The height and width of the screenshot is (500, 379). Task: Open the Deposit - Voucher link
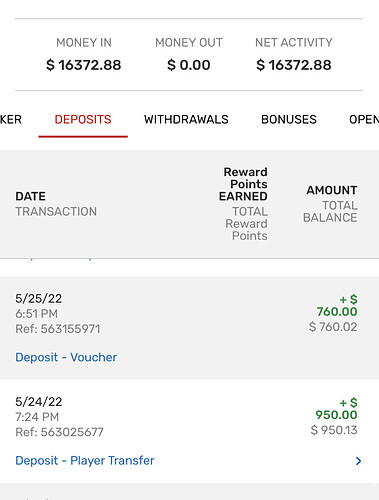tap(66, 357)
